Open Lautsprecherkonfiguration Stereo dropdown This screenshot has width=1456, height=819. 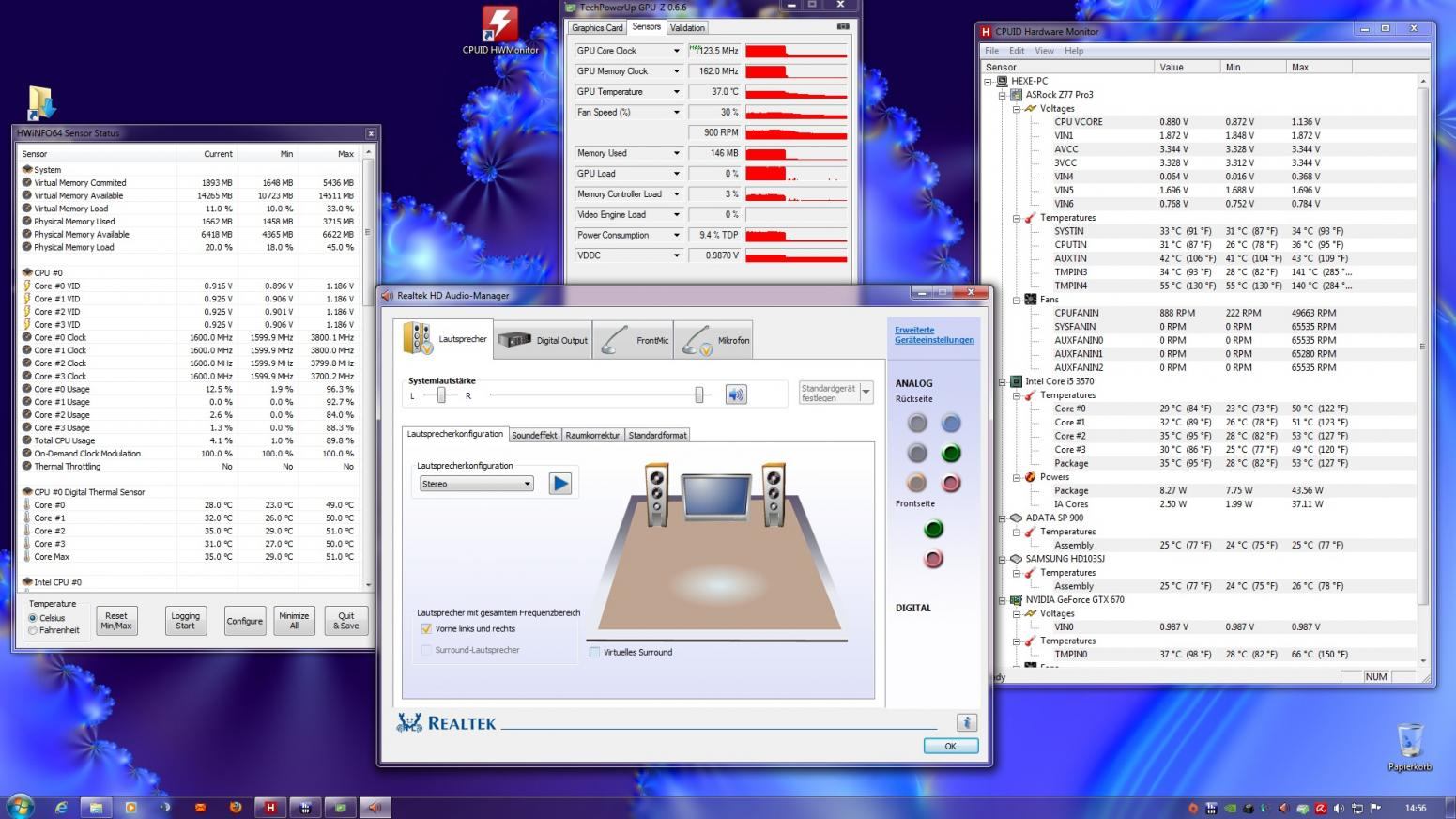tap(477, 484)
